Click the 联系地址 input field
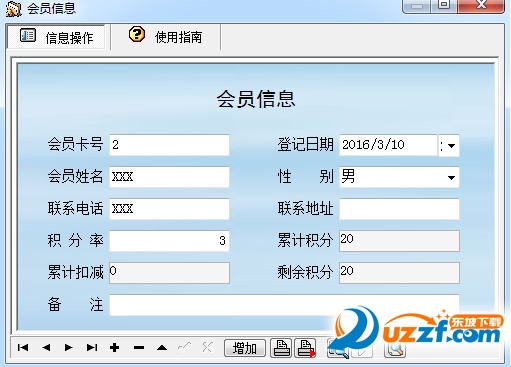Image resolution: width=511 pixels, height=367 pixels. (x=399, y=209)
